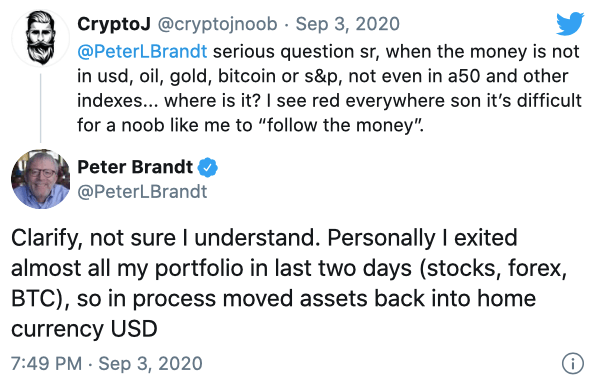Viewport: 595px width, 388px height.
Task: Follow the blue @PeterLBrandt mention
Action: (x=142, y=52)
